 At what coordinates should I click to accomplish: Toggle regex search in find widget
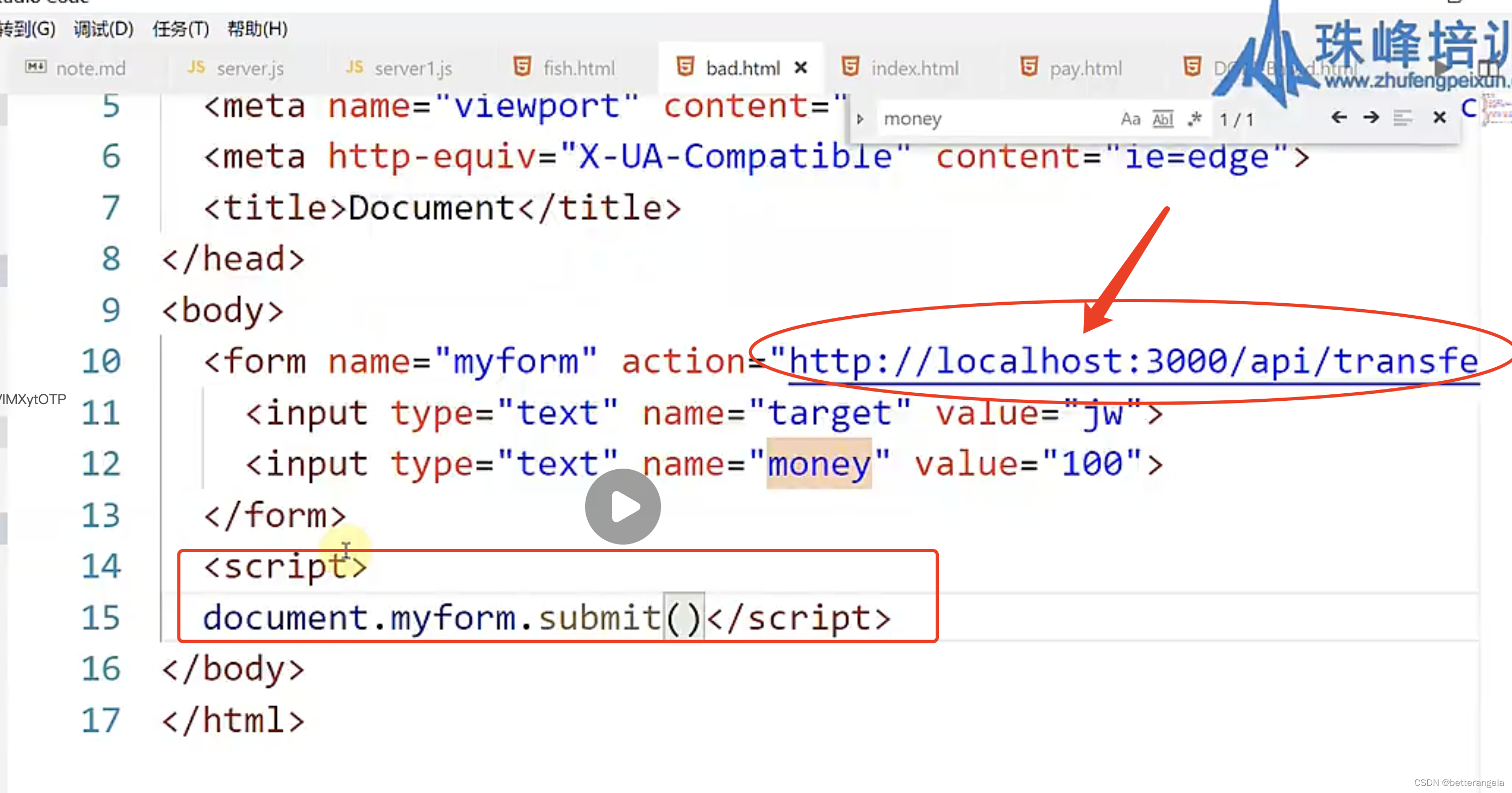coord(1195,119)
